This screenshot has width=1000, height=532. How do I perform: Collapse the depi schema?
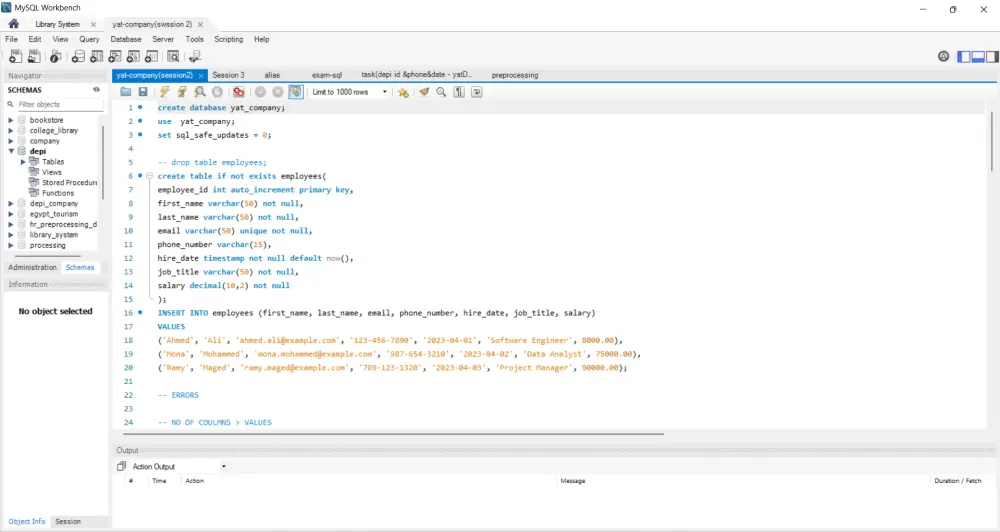point(11,151)
